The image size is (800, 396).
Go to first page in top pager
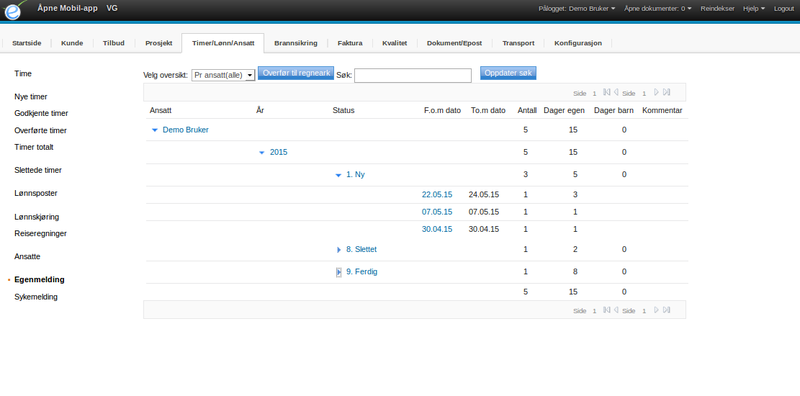point(607,92)
